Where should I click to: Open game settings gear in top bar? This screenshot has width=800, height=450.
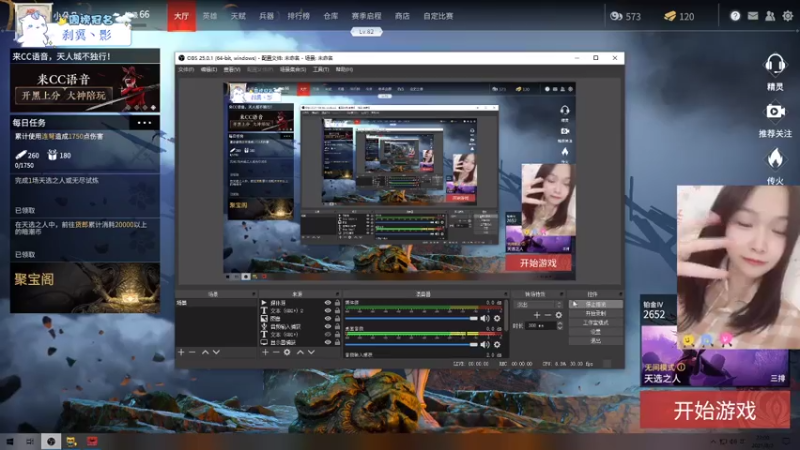(x=788, y=16)
